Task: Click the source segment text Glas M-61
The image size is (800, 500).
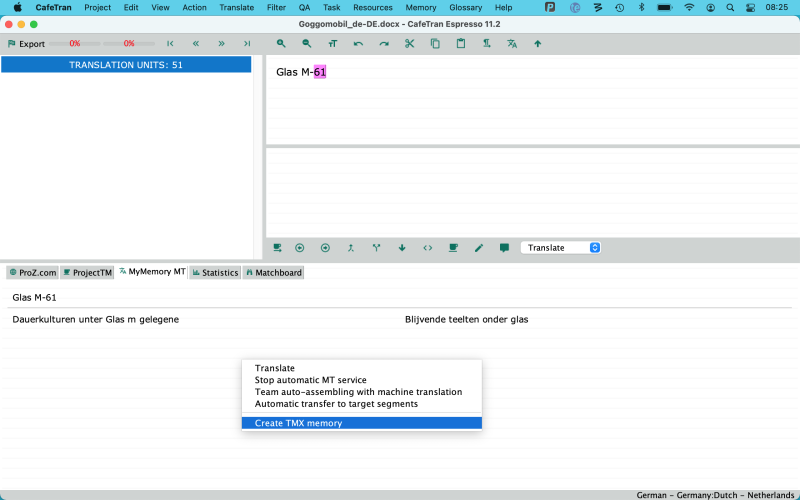Action: (301, 72)
